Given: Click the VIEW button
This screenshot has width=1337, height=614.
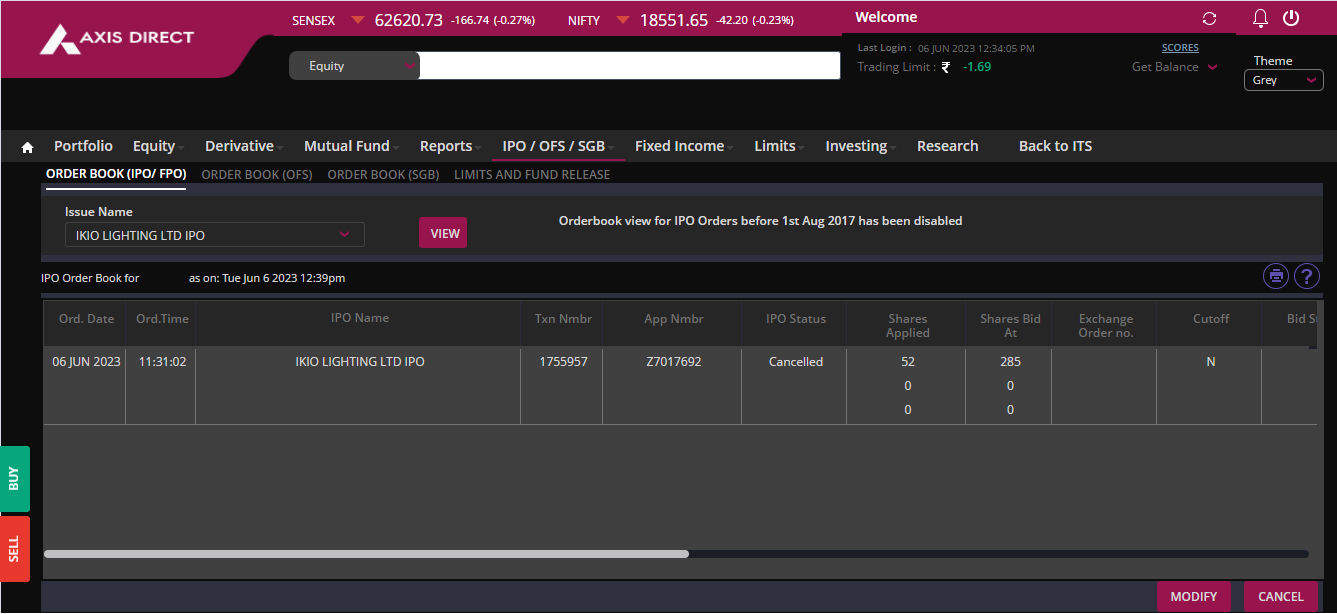Looking at the screenshot, I should (443, 233).
